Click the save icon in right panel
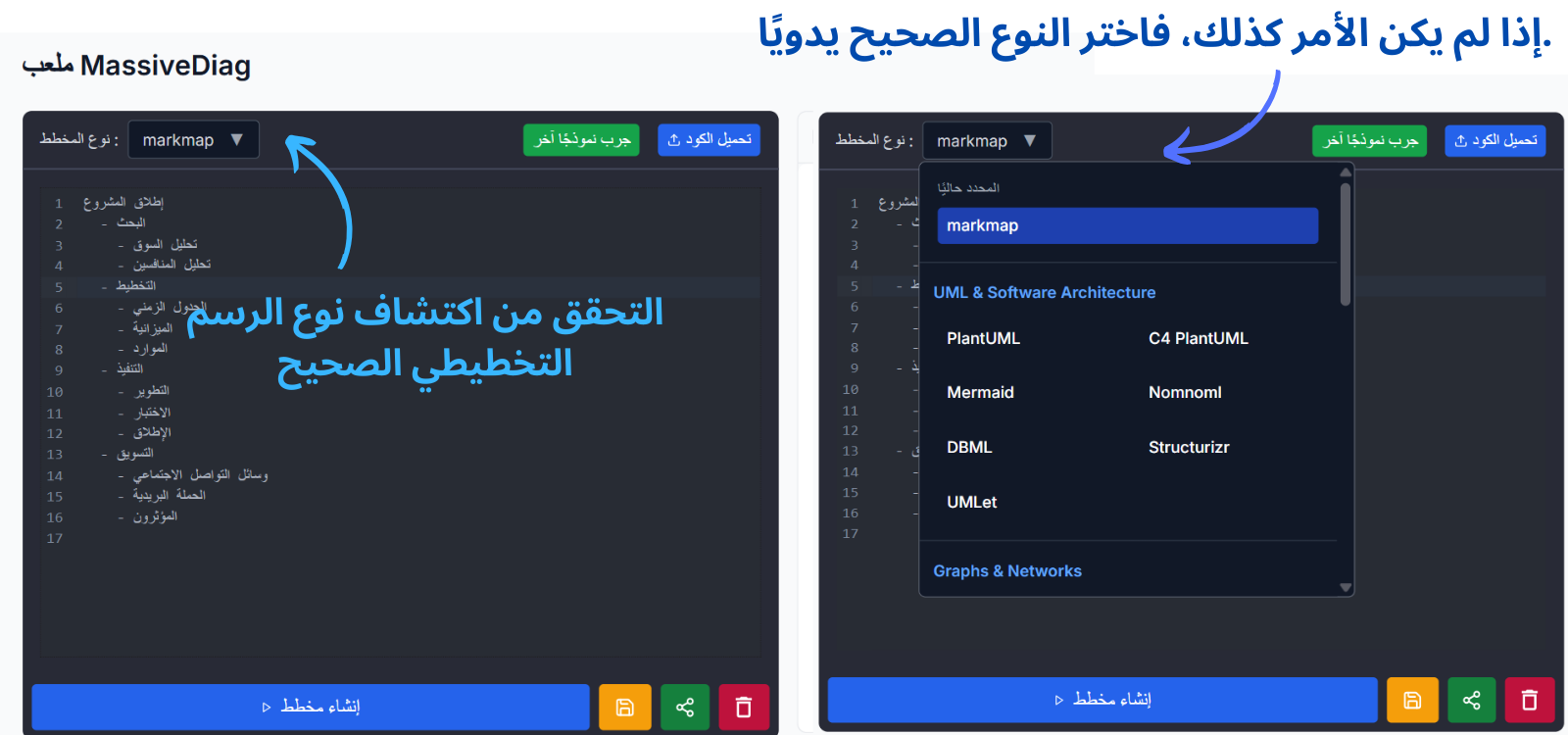Viewport: 1568px width, 735px height. (x=1412, y=700)
